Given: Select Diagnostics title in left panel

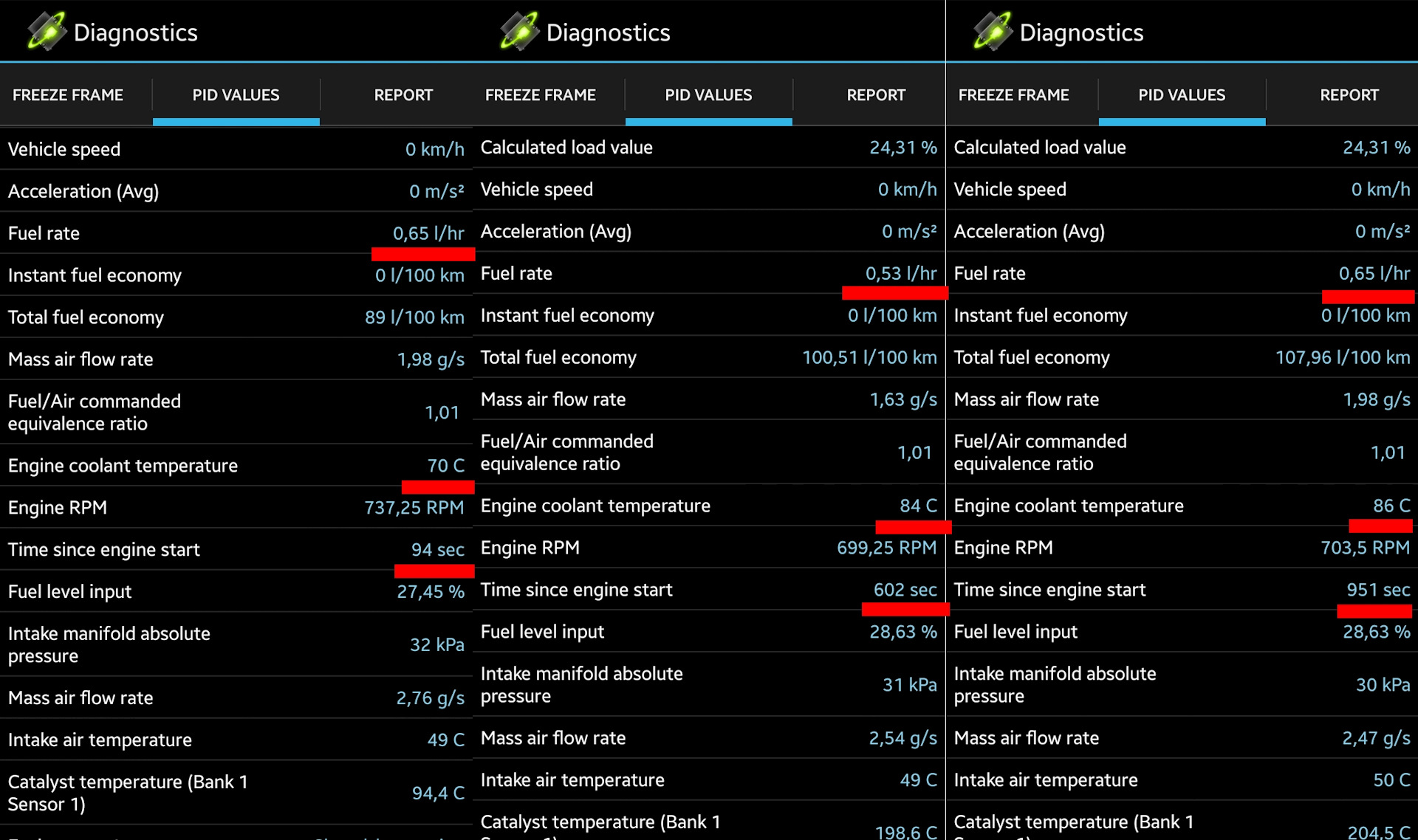Looking at the screenshot, I should tap(136, 32).
